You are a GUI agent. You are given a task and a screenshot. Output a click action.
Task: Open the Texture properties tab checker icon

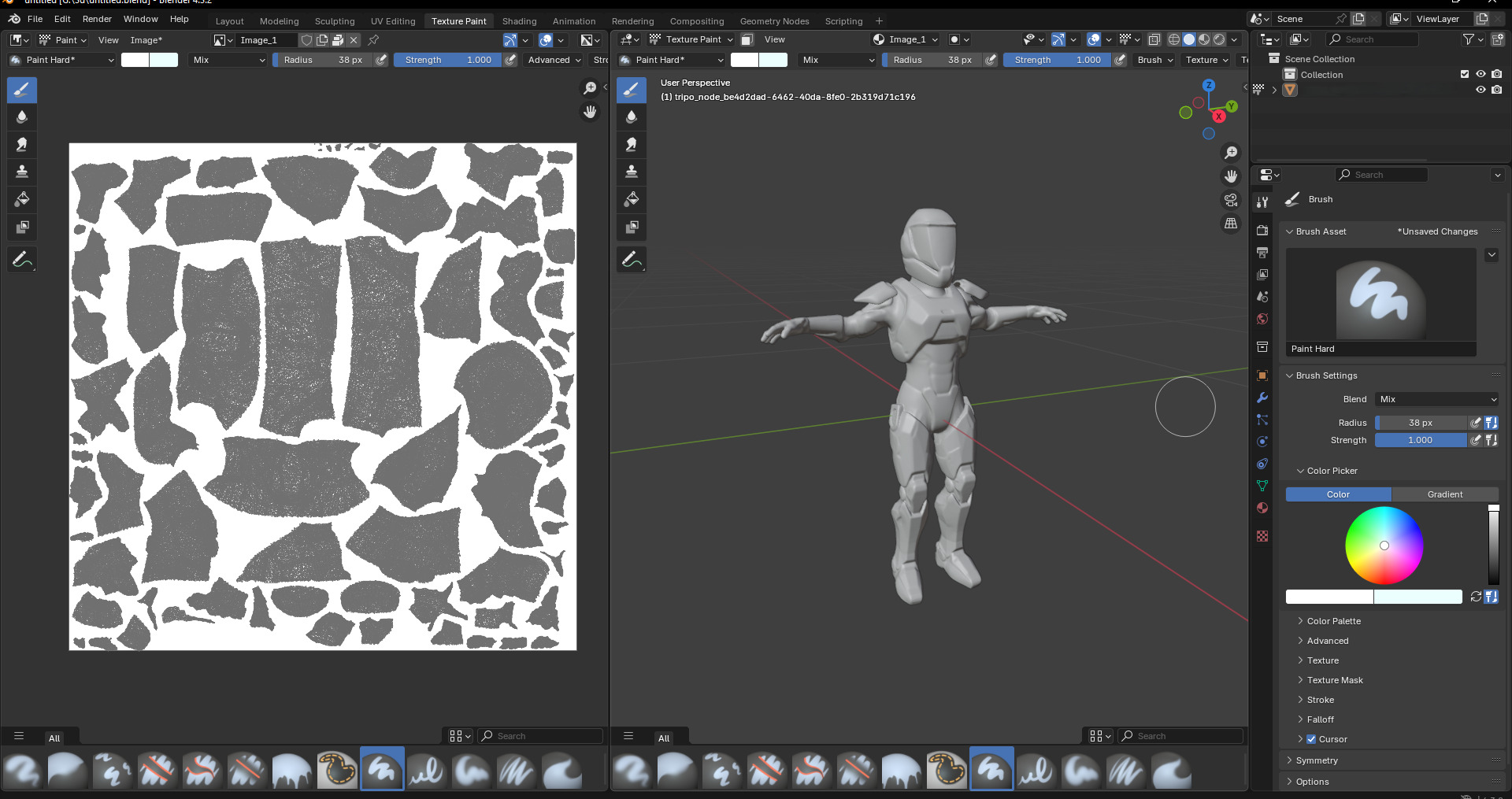point(1262,536)
